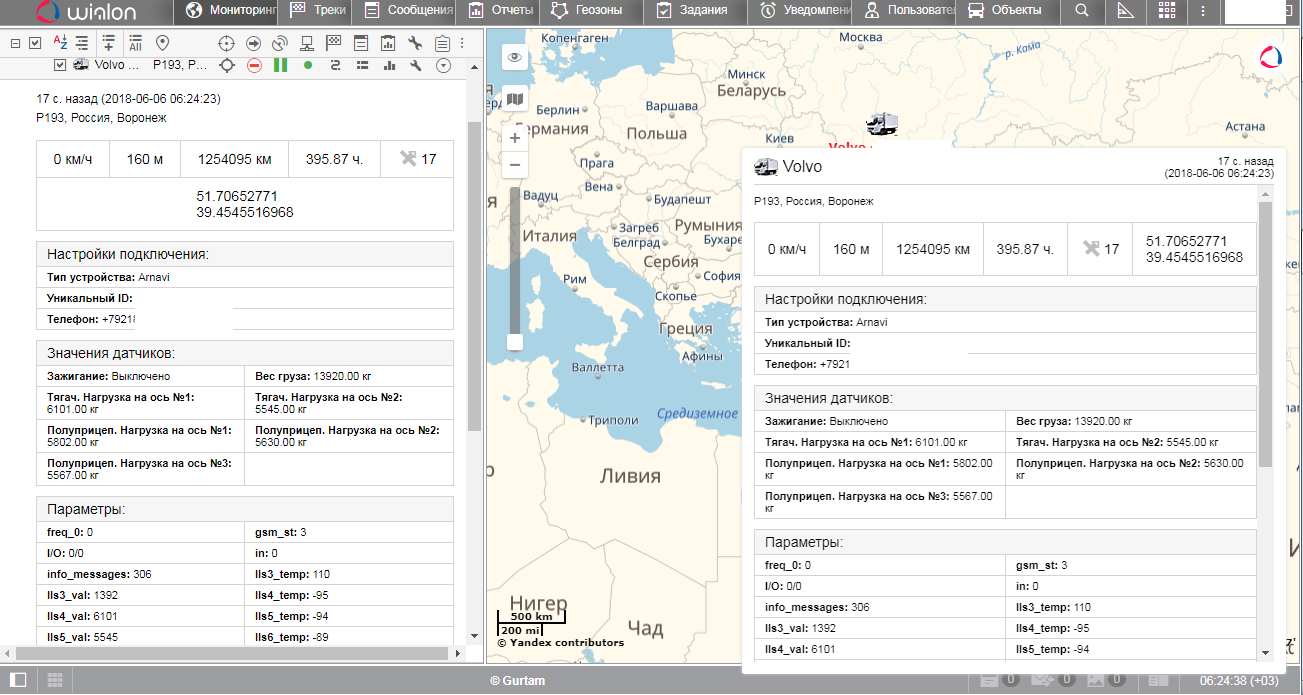Zoom in the map with plus button
This screenshot has height=695, width=1303.
(515, 138)
